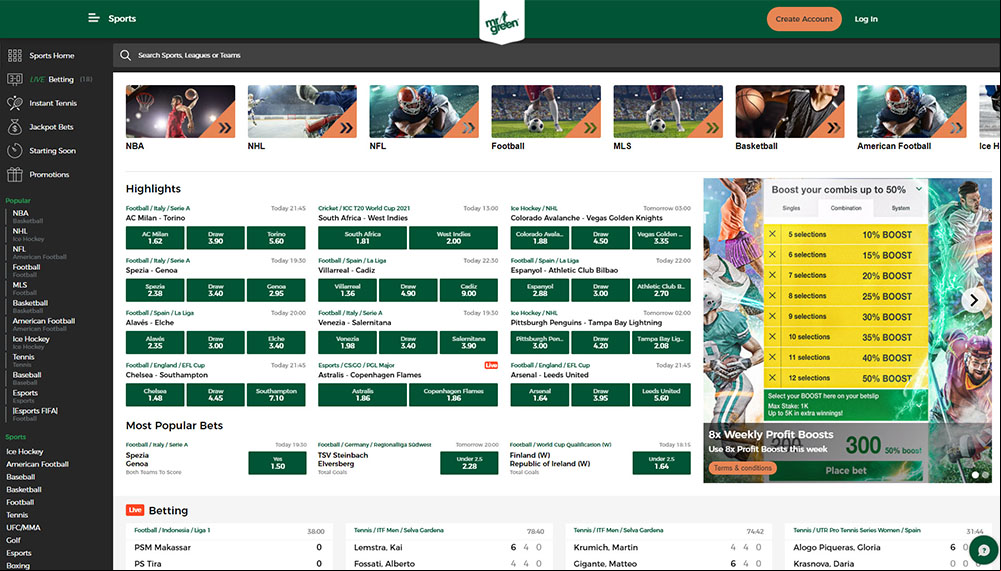Select Yes 1.50 for Spezia Genoa

click(277, 463)
